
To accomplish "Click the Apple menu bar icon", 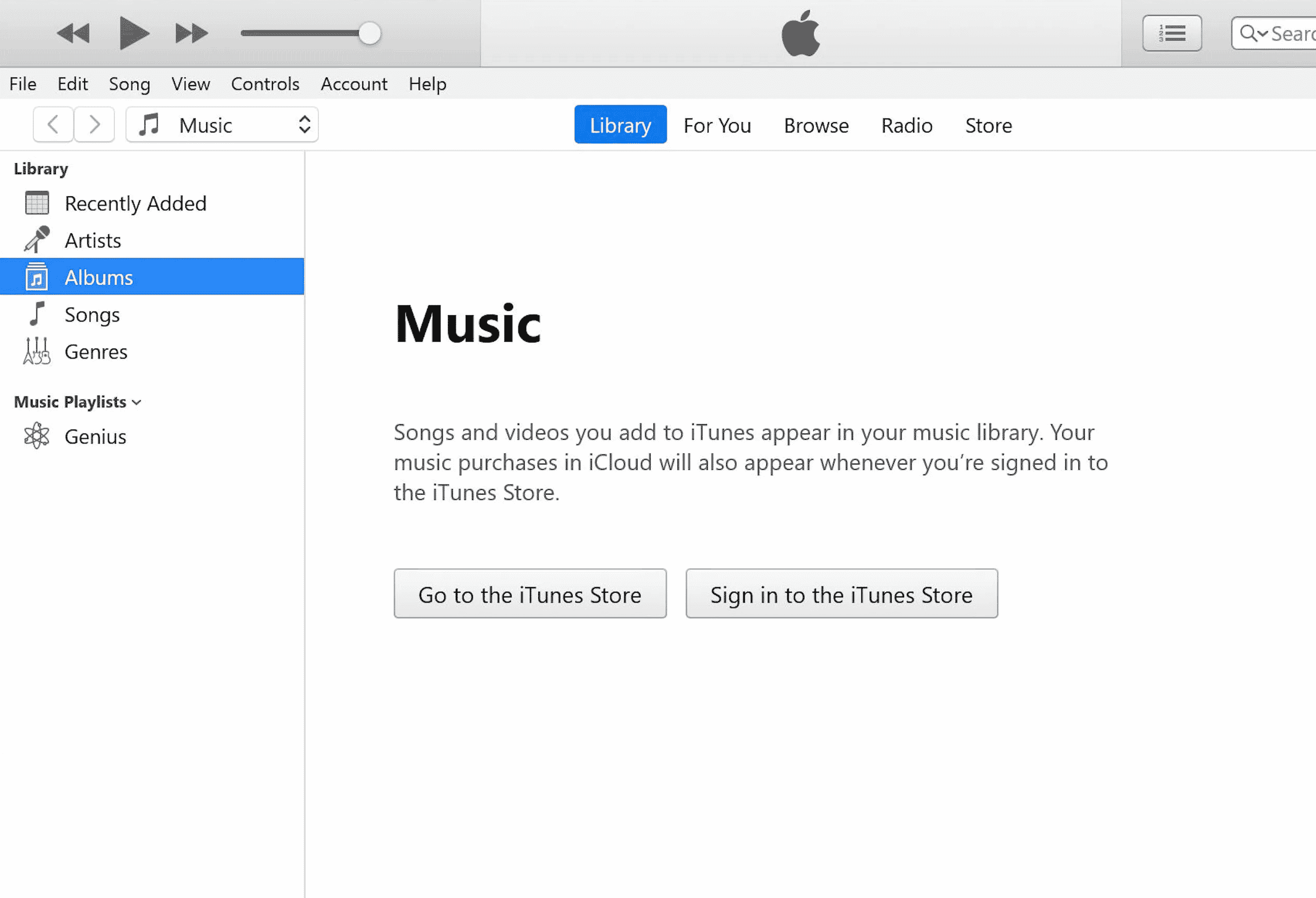I will point(799,33).
